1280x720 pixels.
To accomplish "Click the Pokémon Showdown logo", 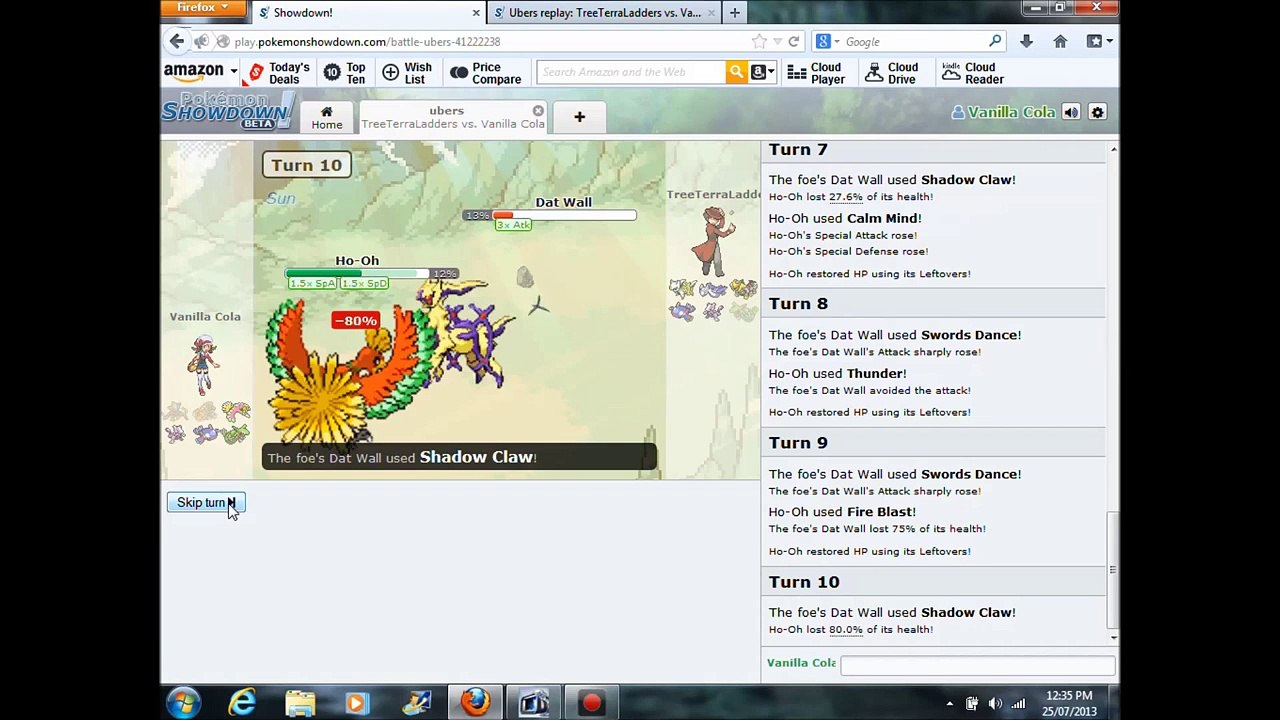I will point(228,111).
